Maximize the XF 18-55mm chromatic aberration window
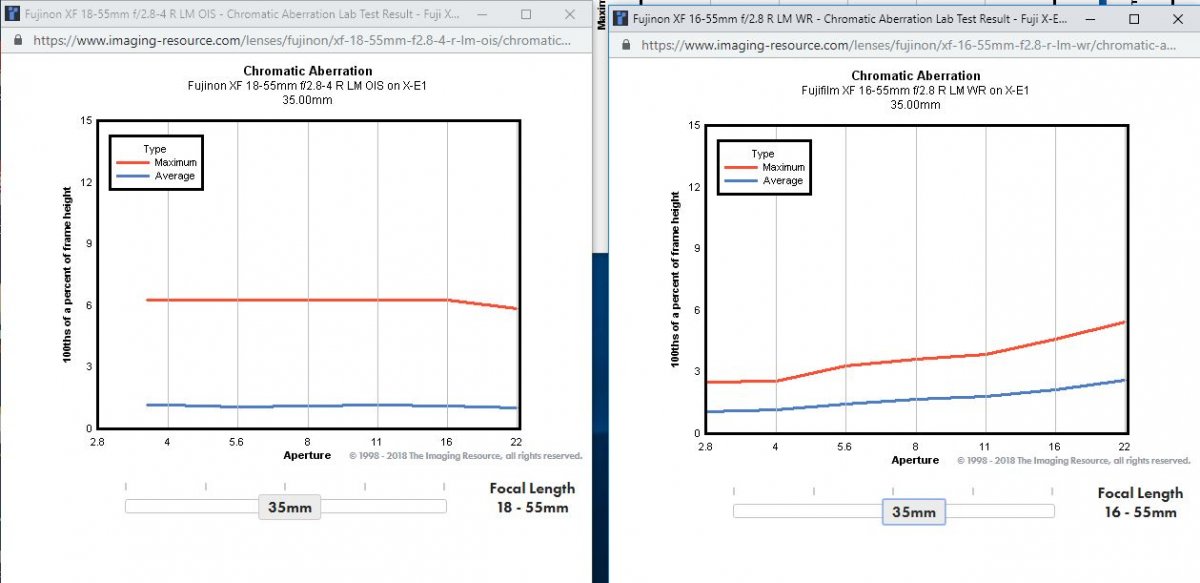The height and width of the screenshot is (583, 1200). pos(527,15)
